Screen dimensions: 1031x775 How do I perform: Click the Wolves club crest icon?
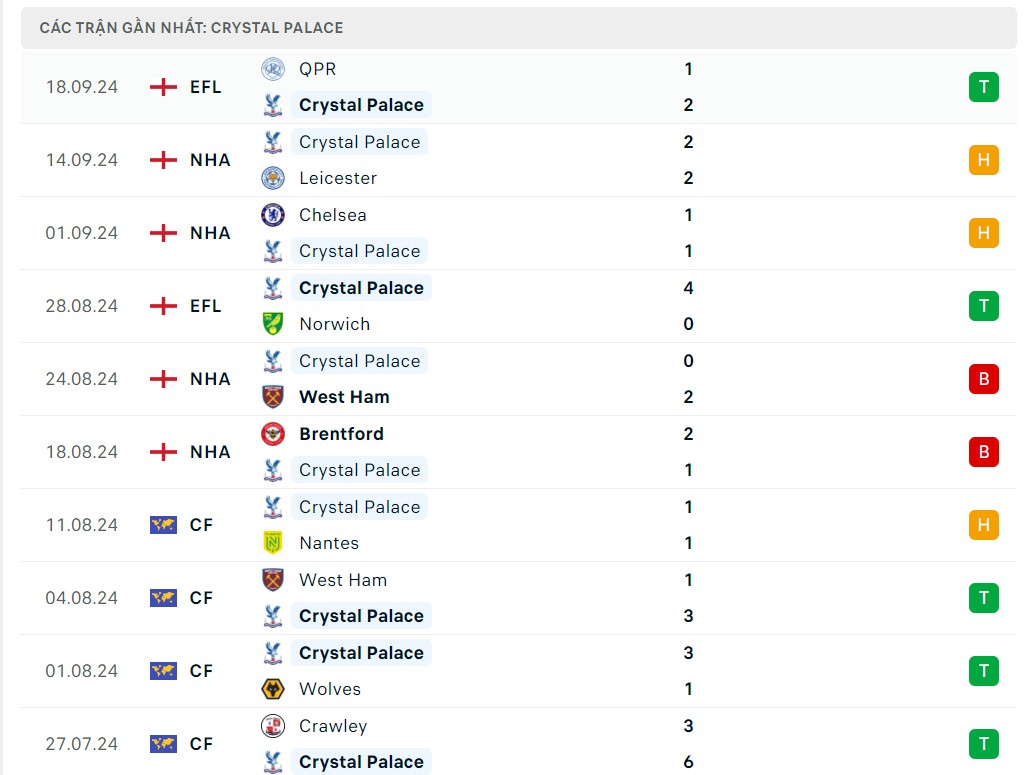[272, 689]
